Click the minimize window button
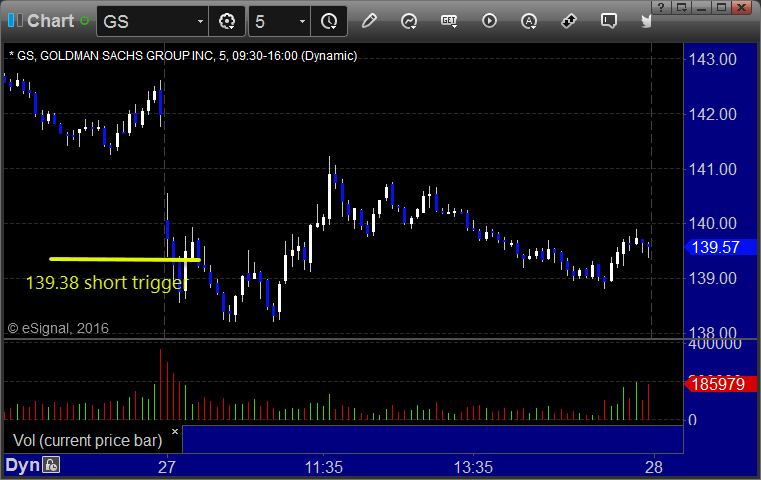Viewport: 761px width, 480px height. (x=701, y=7)
